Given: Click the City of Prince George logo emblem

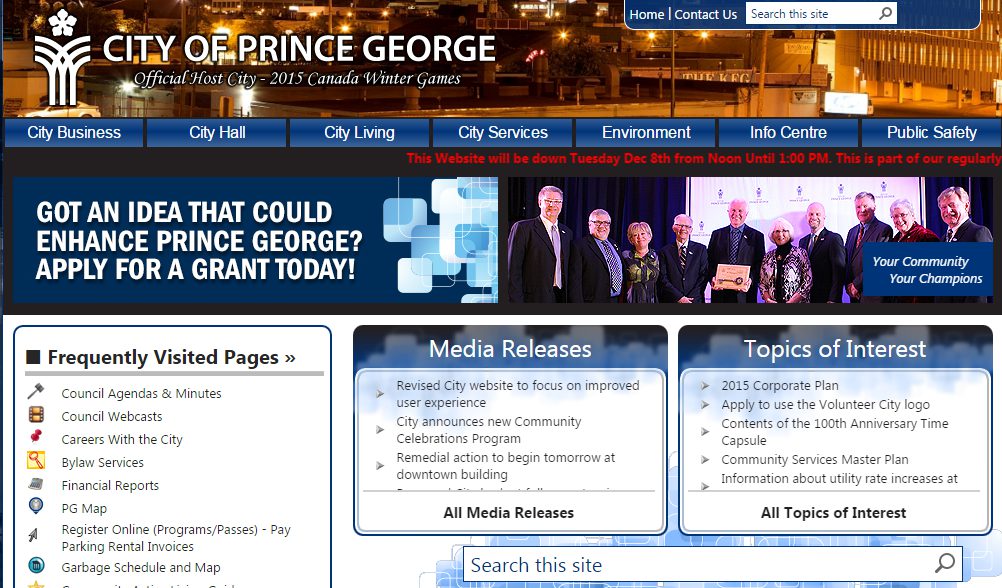Looking at the screenshot, I should [x=61, y=58].
